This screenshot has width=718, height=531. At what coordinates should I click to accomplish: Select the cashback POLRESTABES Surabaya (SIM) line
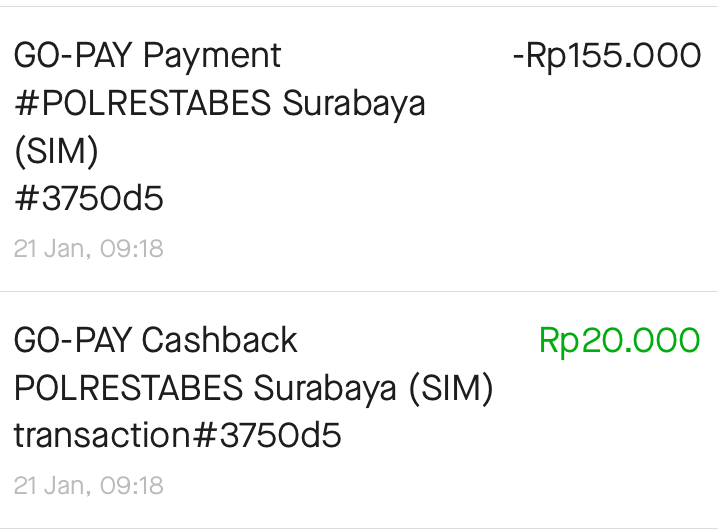point(253,389)
